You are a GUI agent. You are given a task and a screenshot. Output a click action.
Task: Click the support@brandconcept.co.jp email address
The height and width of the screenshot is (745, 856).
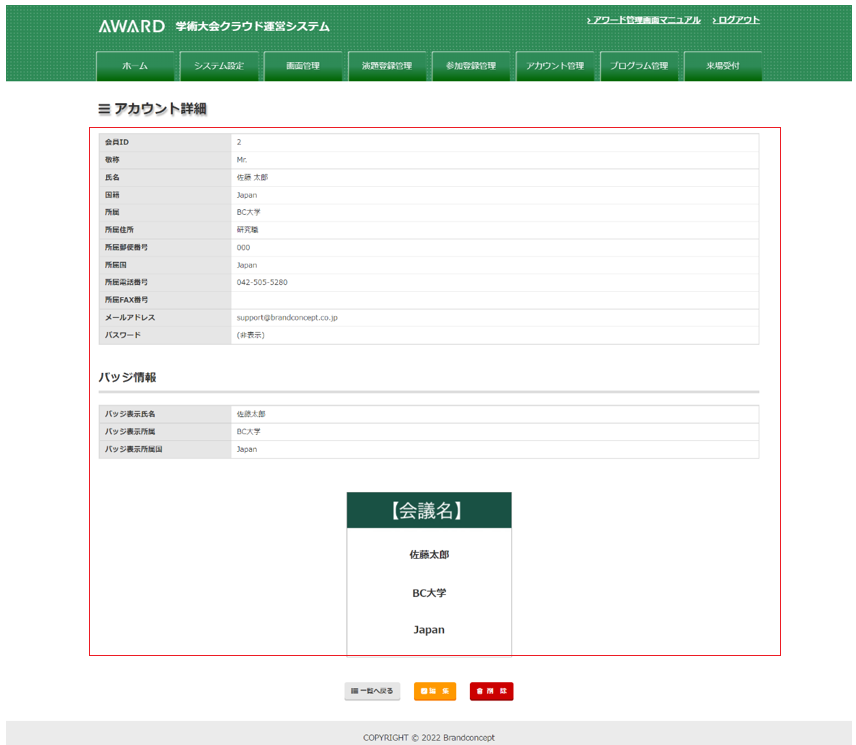287,317
